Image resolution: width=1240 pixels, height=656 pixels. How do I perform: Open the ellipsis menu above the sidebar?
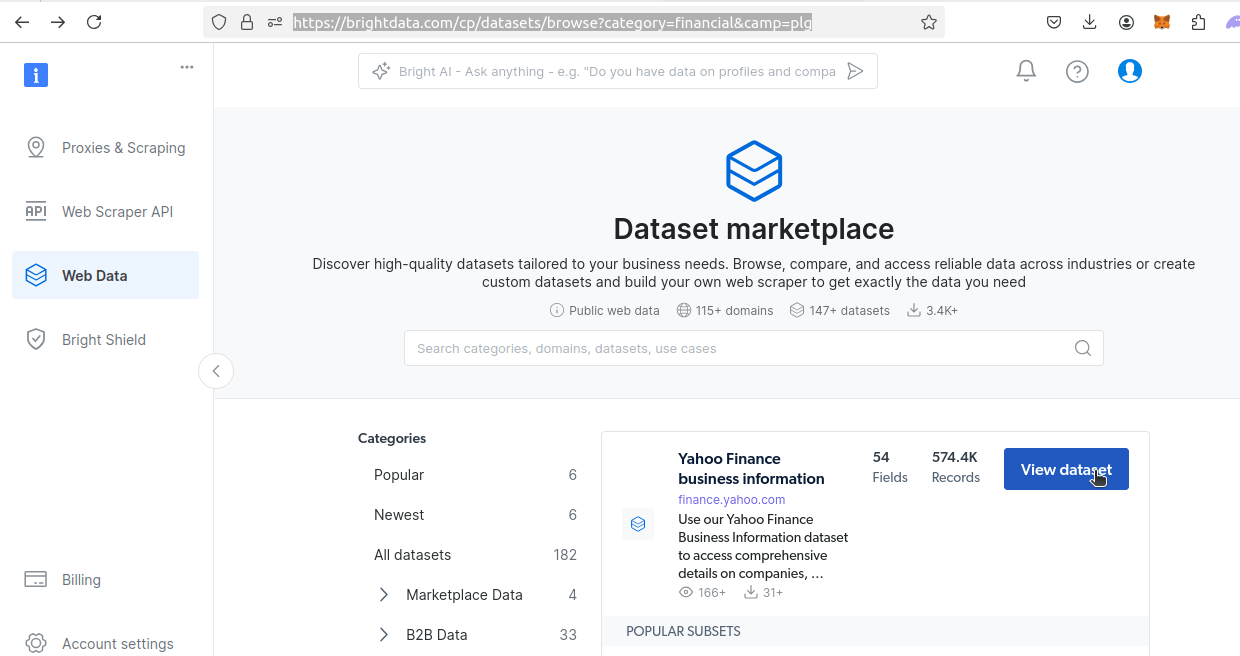(187, 66)
